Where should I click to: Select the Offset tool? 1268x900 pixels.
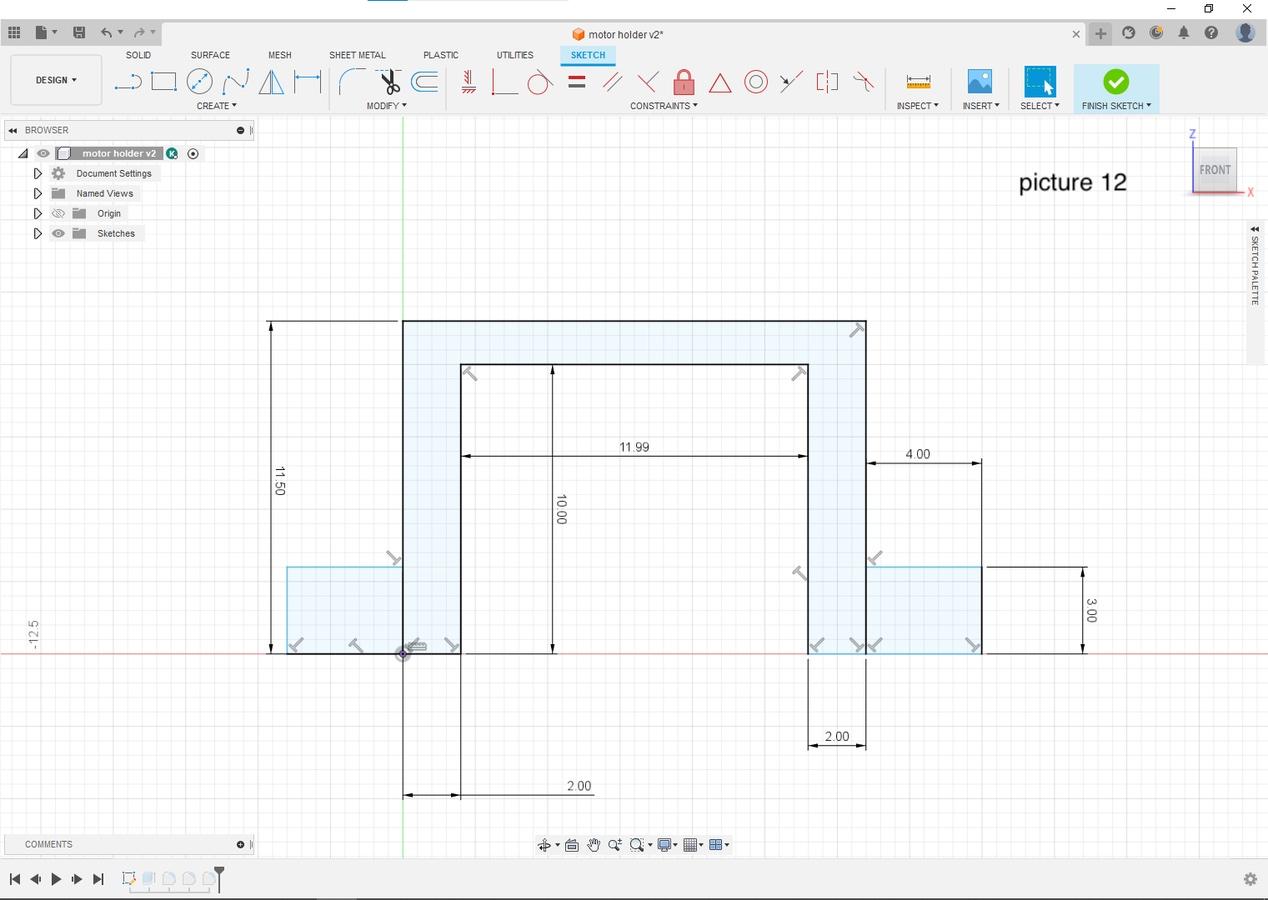click(x=424, y=82)
